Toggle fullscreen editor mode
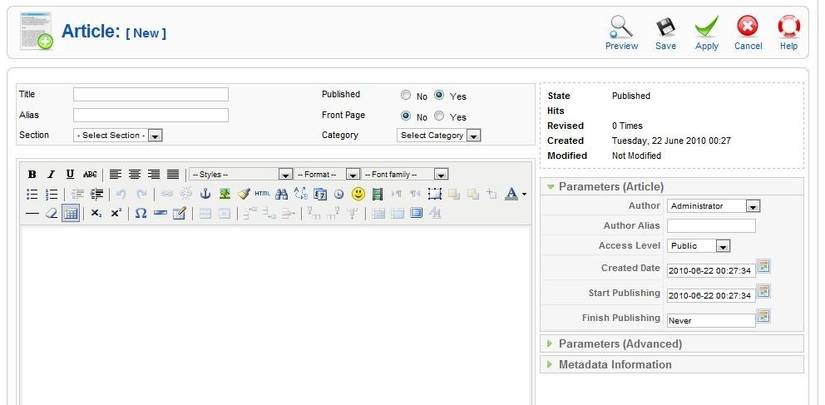Screen dimensions: 825x405 pyautogui.click(x=417, y=214)
